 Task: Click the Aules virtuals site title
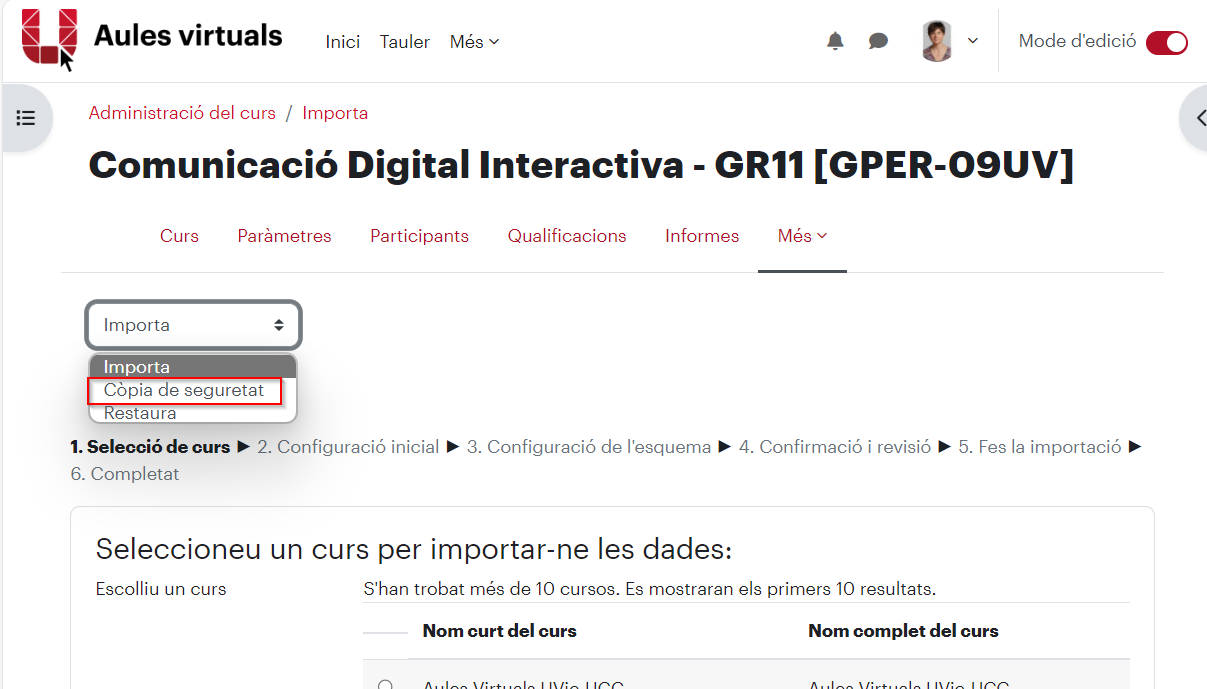click(x=188, y=36)
